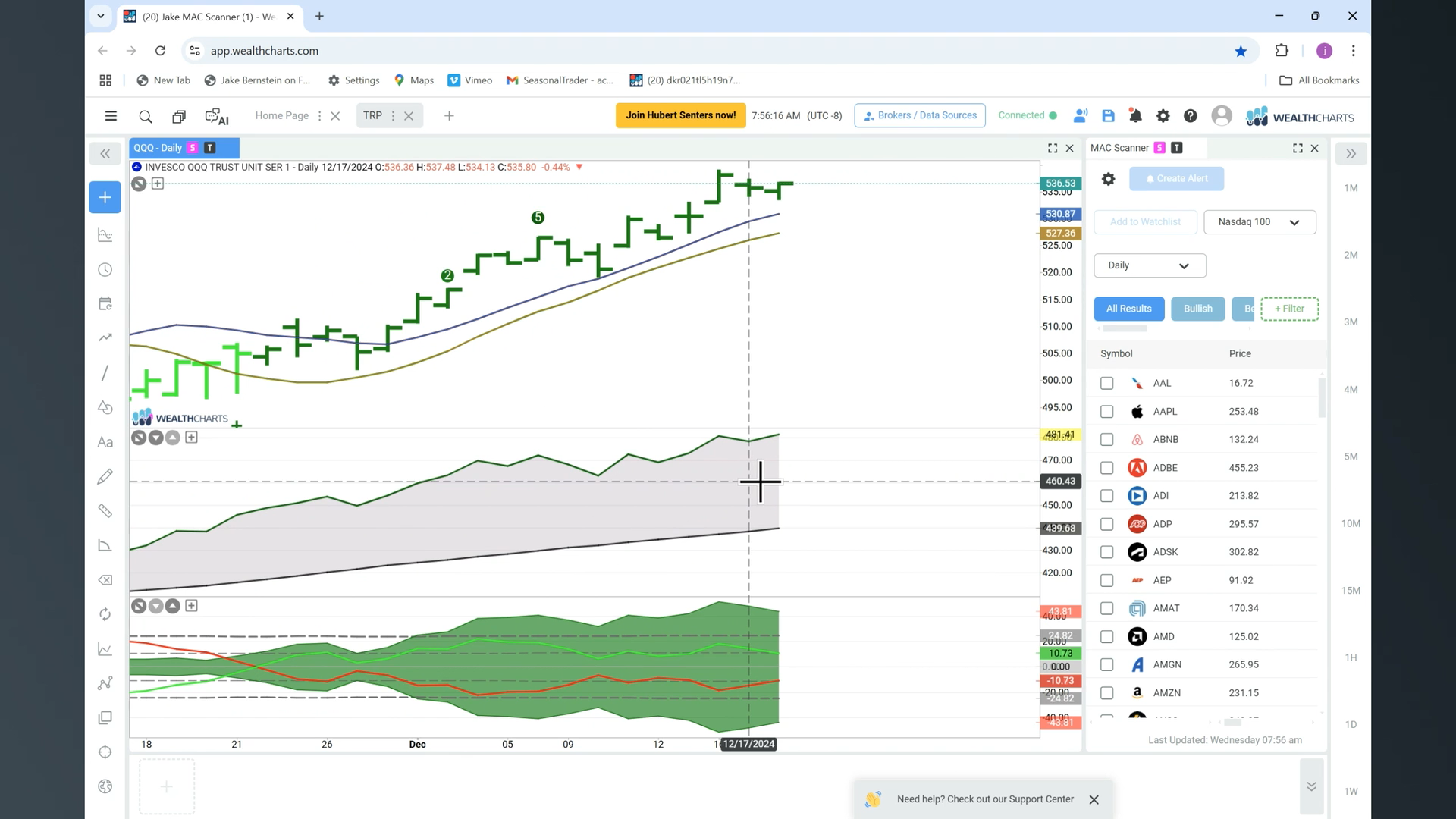The width and height of the screenshot is (1456, 819).
Task: Open the app settings gear
Action: tap(1163, 116)
